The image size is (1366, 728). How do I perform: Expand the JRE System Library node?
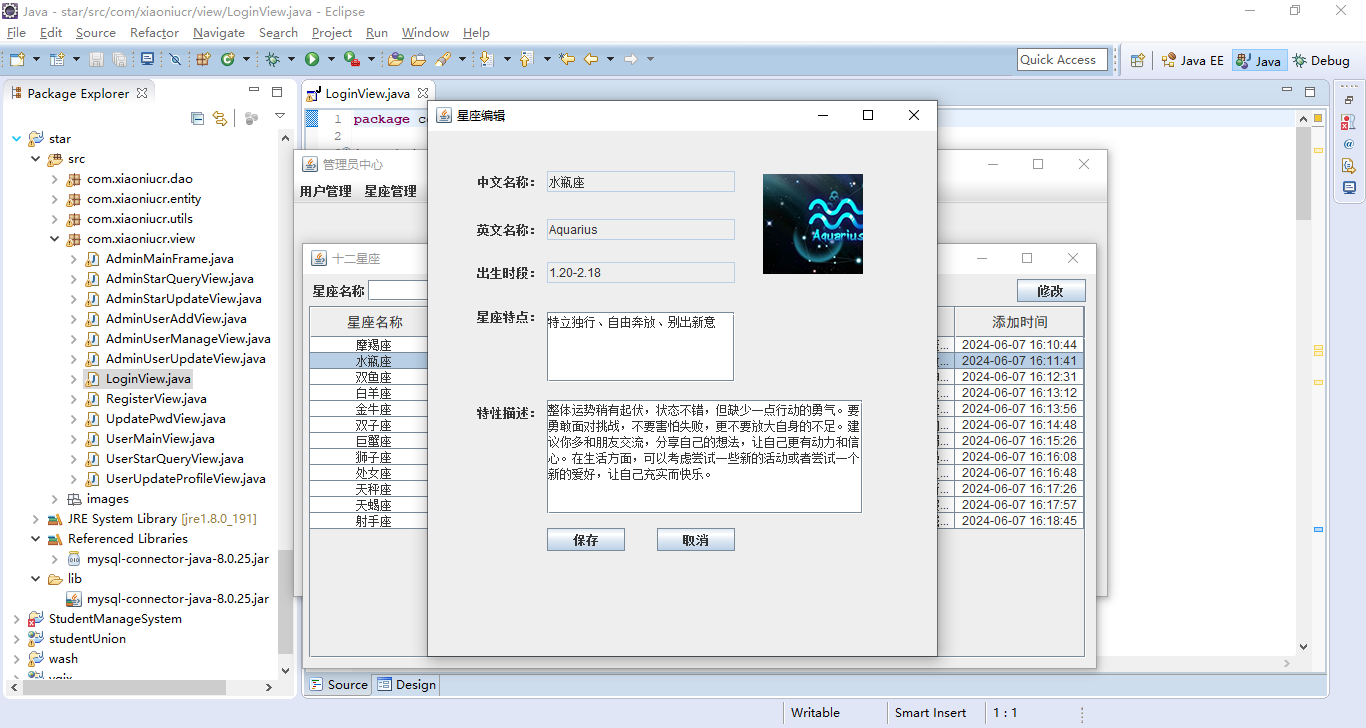(x=35, y=519)
